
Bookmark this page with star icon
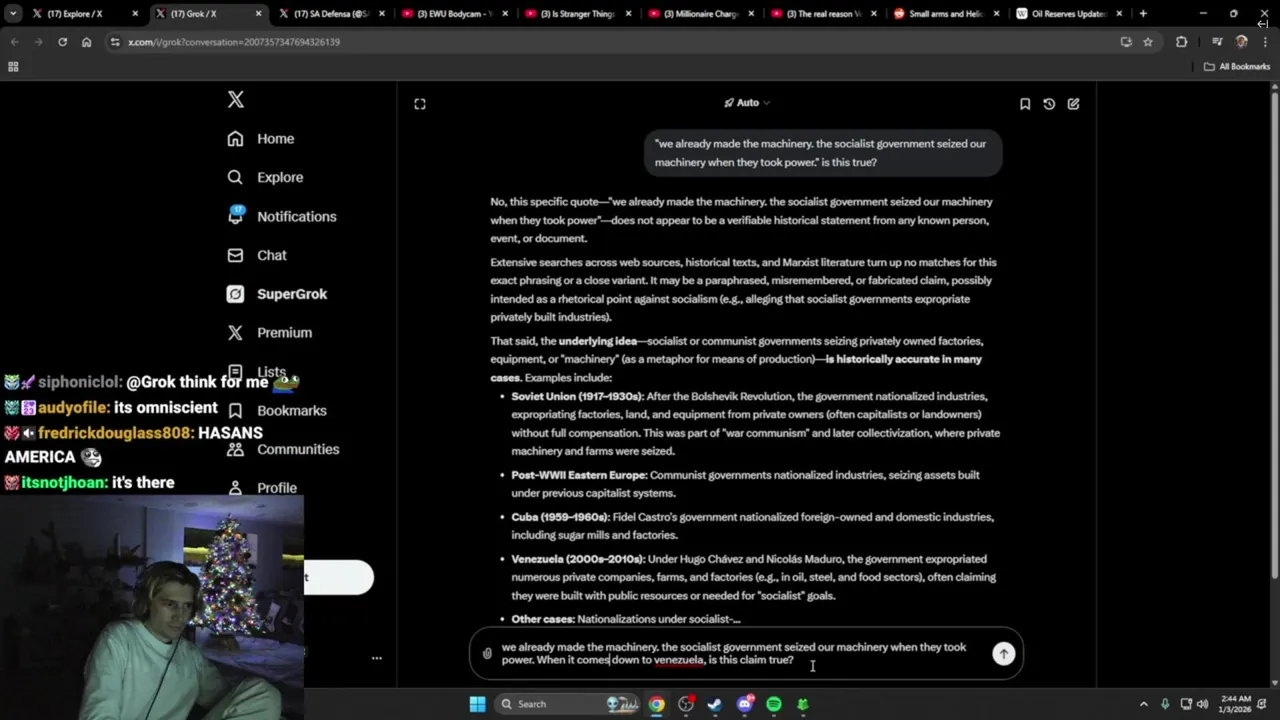coord(1148,42)
